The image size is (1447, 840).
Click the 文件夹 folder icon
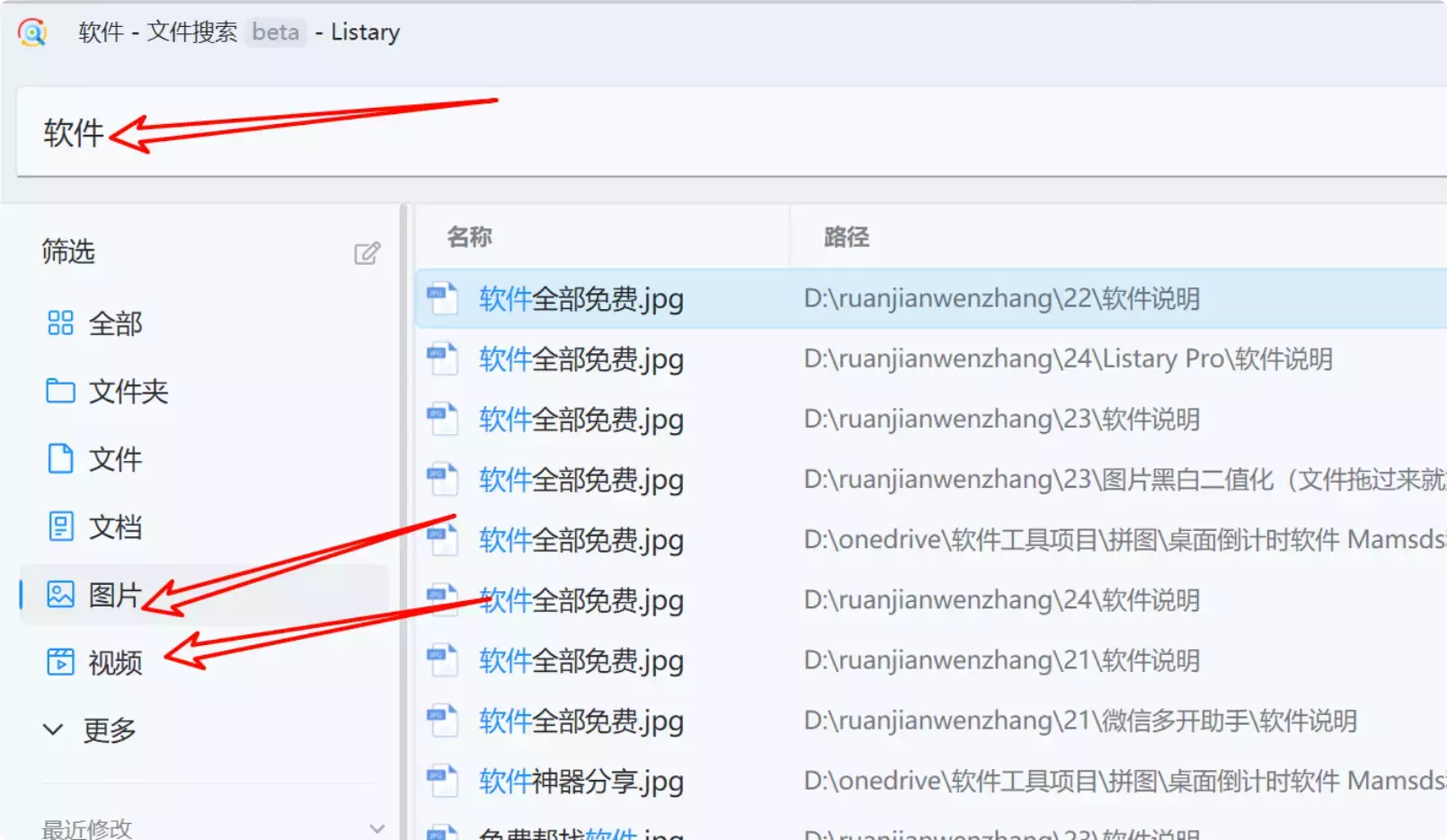pyautogui.click(x=59, y=391)
